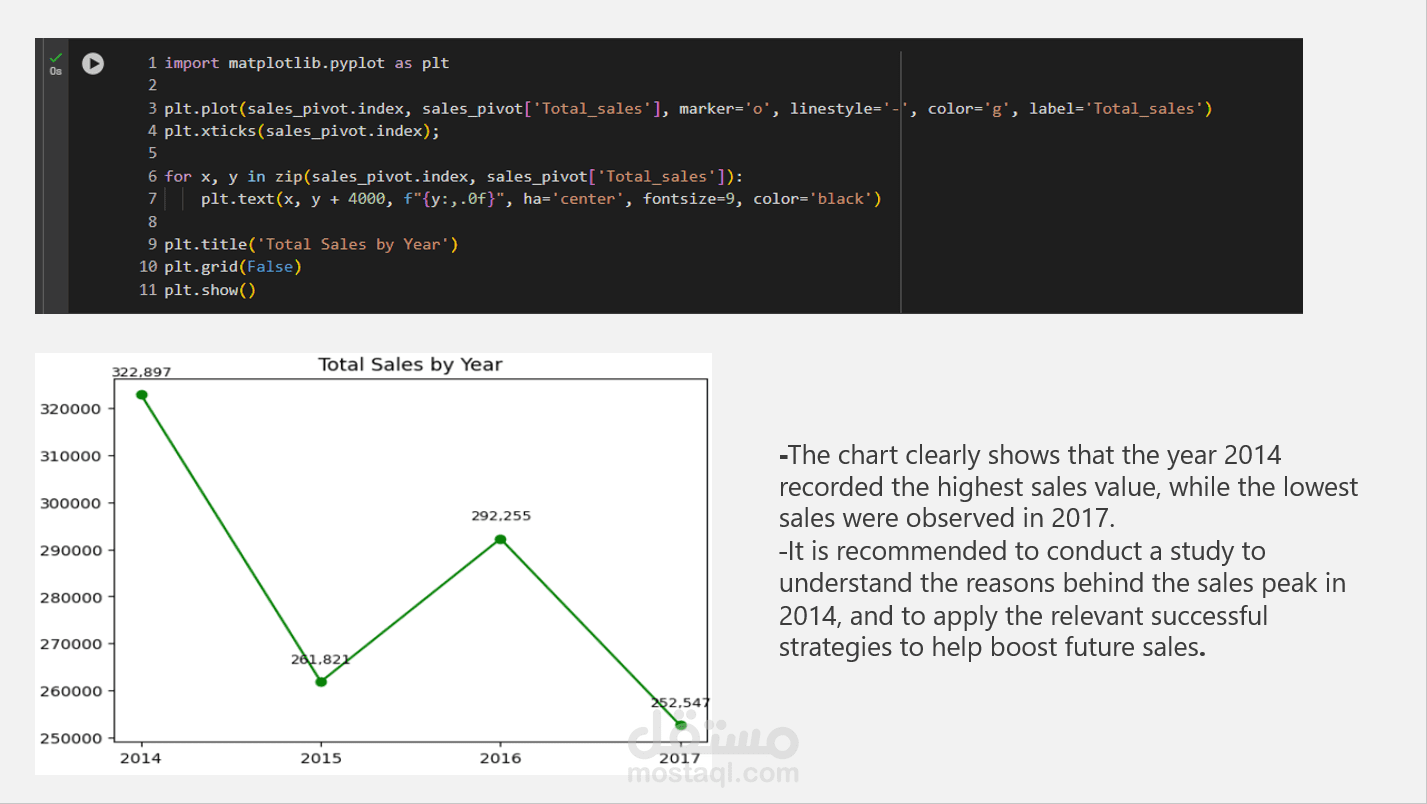Screen dimensions: 1427x804
Task: Click the 320000 y-axis tick label
Action: click(72, 409)
